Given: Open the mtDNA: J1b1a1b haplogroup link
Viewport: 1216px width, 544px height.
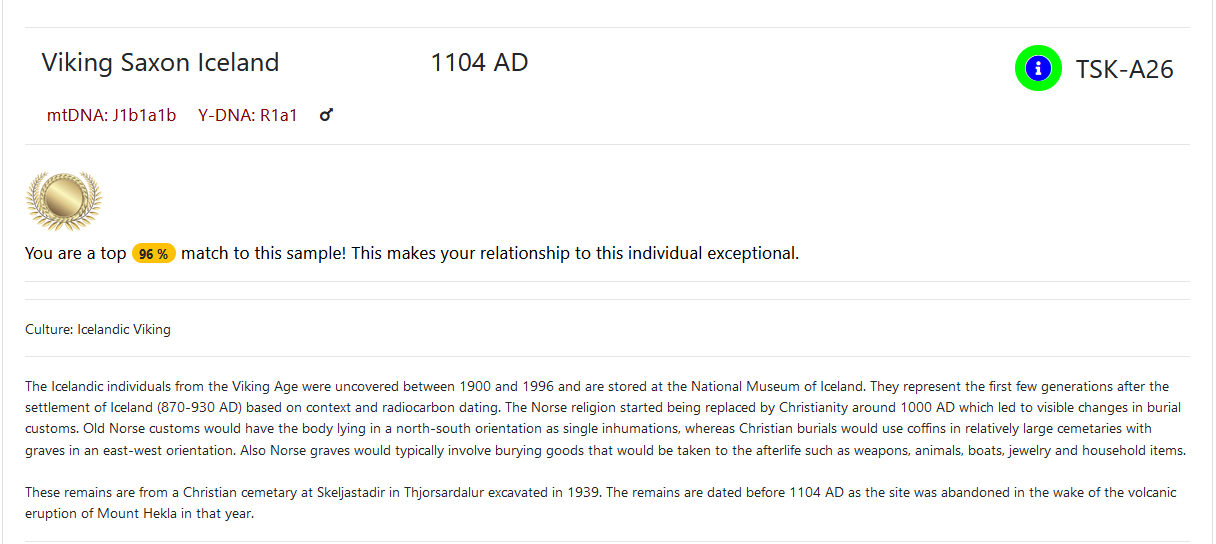Looking at the screenshot, I should tap(111, 115).
